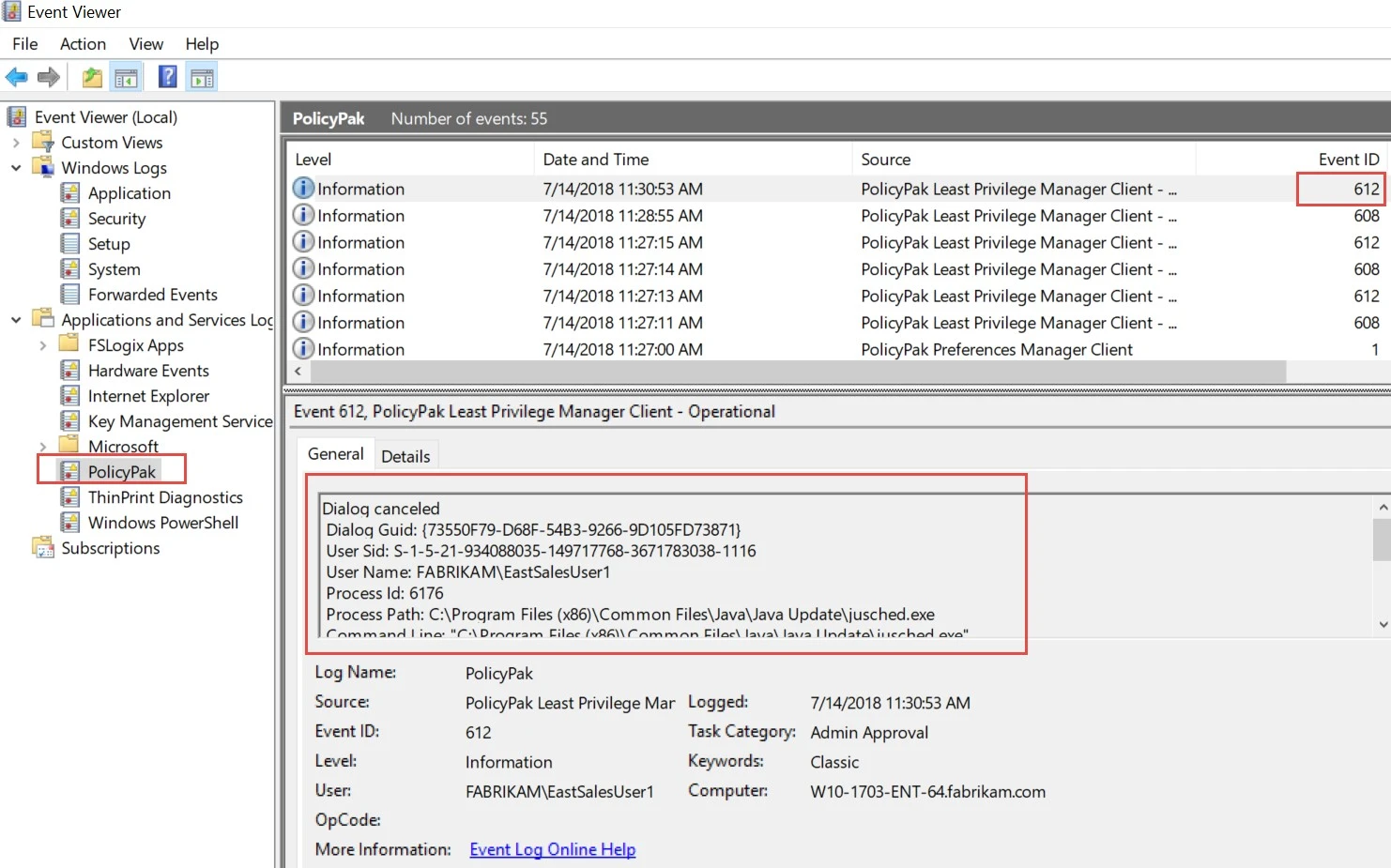Image resolution: width=1391 pixels, height=868 pixels.
Task: Switch to the Details tab of event 612
Action: (405, 455)
